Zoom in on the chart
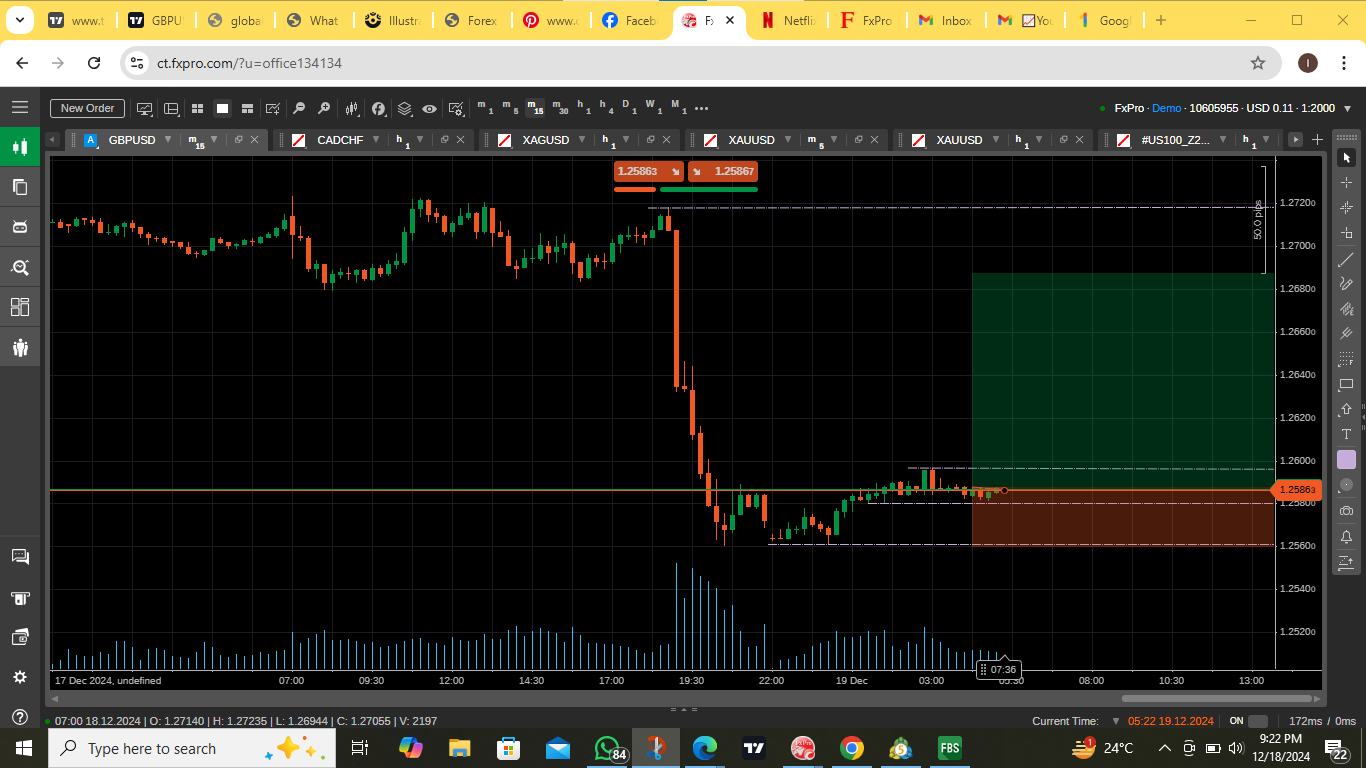The image size is (1366, 768). (324, 108)
